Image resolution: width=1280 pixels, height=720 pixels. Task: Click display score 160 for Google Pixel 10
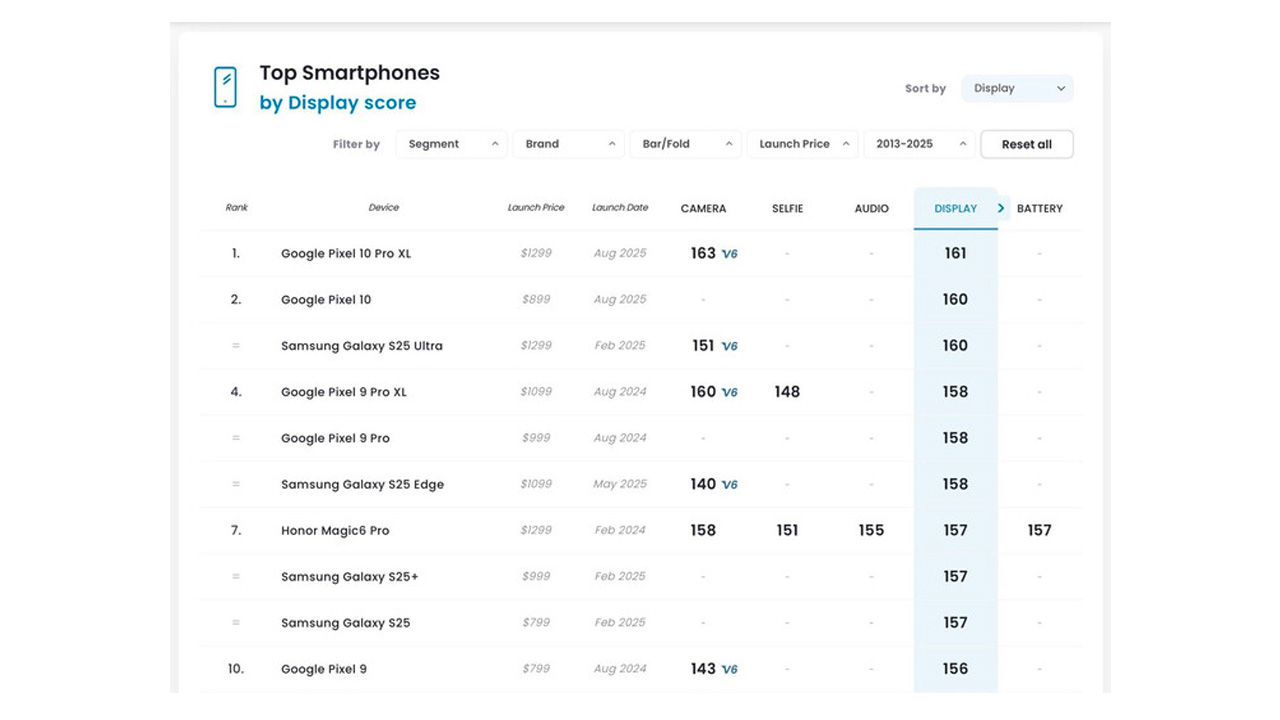coord(955,300)
